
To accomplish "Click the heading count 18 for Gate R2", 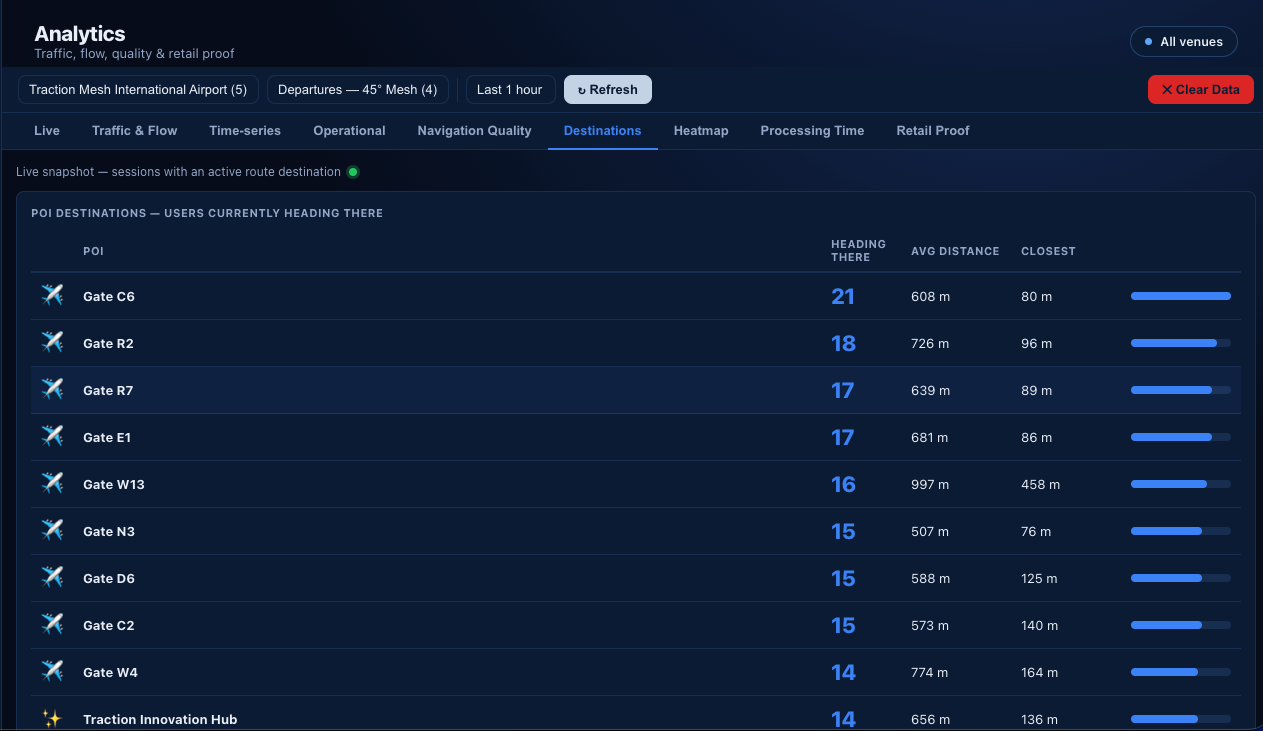I will click(x=843, y=344).
